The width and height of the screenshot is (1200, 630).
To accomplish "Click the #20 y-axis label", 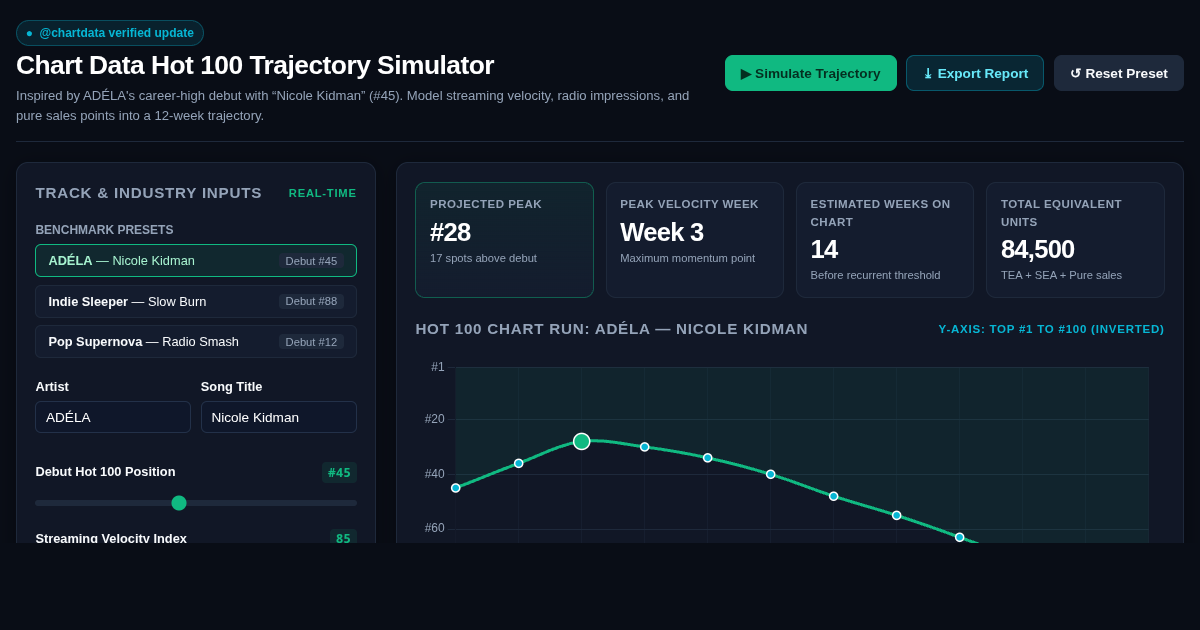I will [x=434, y=419].
